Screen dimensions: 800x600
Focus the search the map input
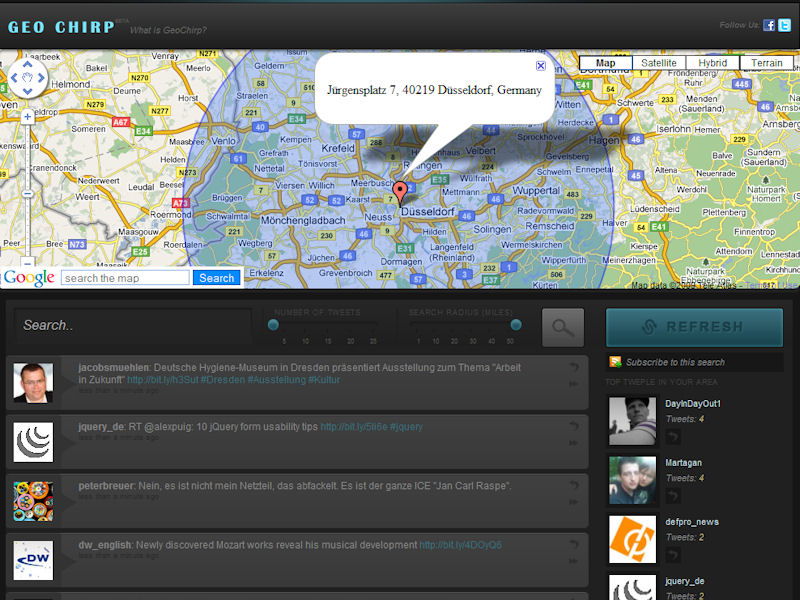[125, 278]
